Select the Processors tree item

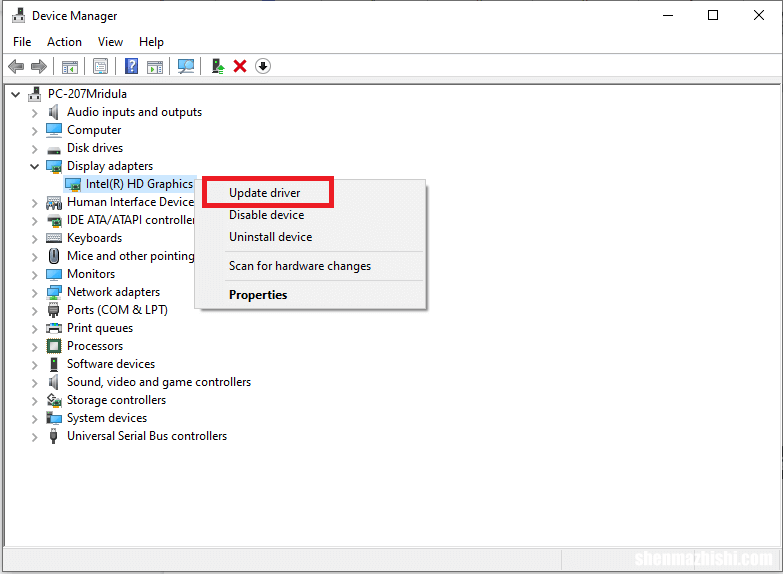pos(95,346)
